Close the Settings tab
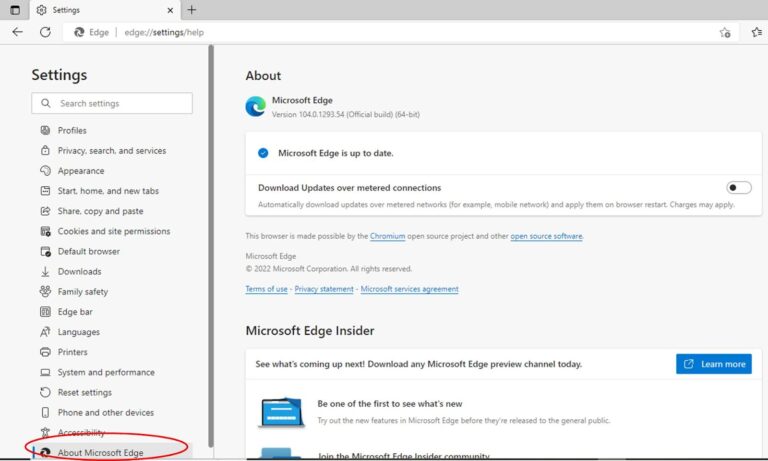Screen dimensions: 768x461 [170, 10]
